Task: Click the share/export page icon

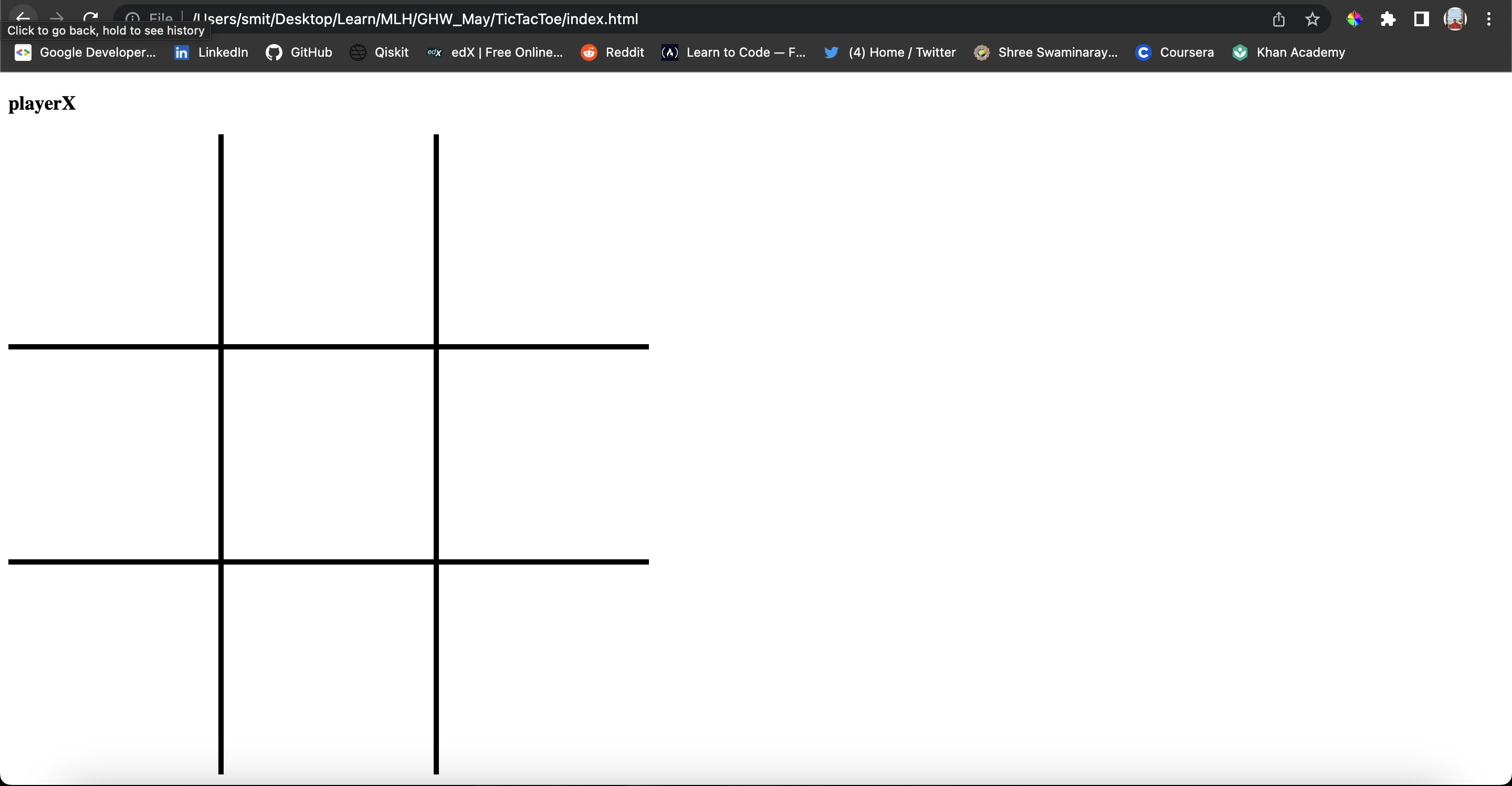Action: click(x=1279, y=19)
